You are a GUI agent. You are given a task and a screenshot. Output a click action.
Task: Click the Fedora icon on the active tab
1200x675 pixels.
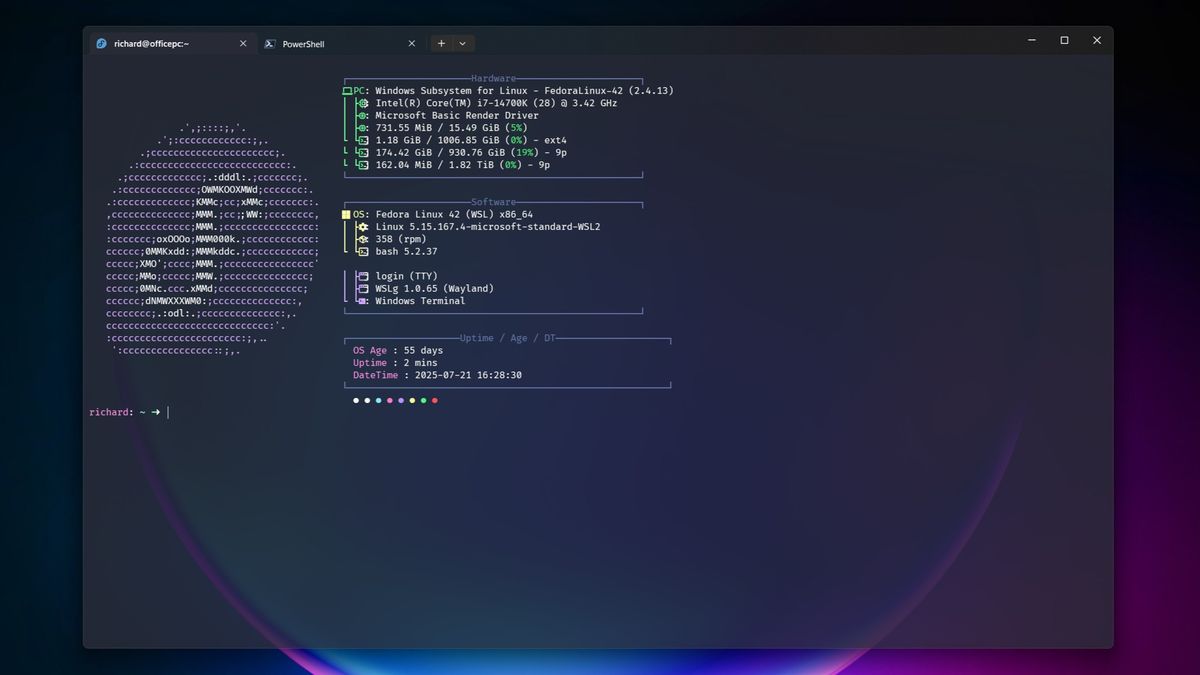click(100, 43)
